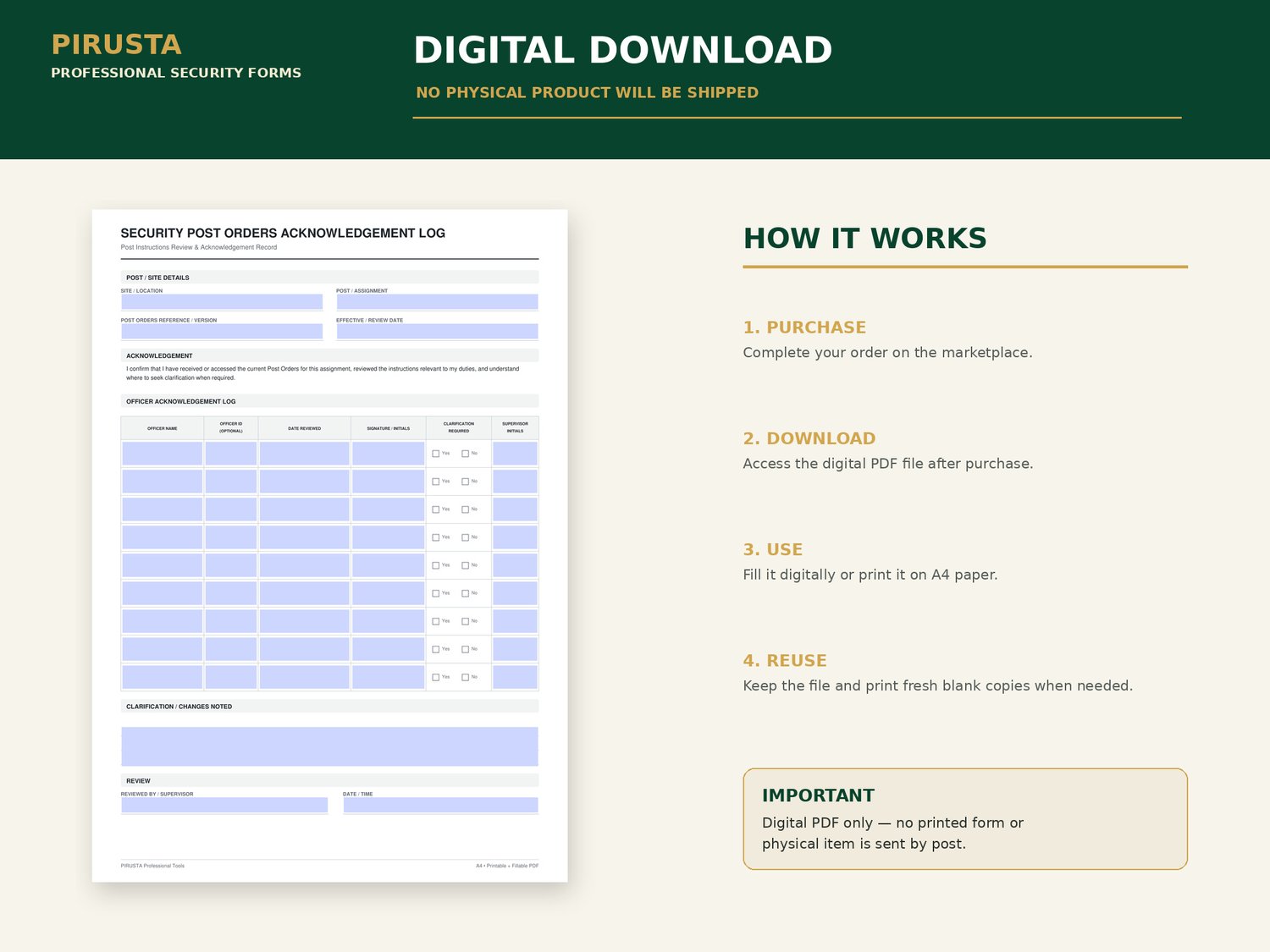The height and width of the screenshot is (952, 1270).
Task: Click 'Fill it digitally or print it on A4 paper.'
Action: [x=870, y=575]
